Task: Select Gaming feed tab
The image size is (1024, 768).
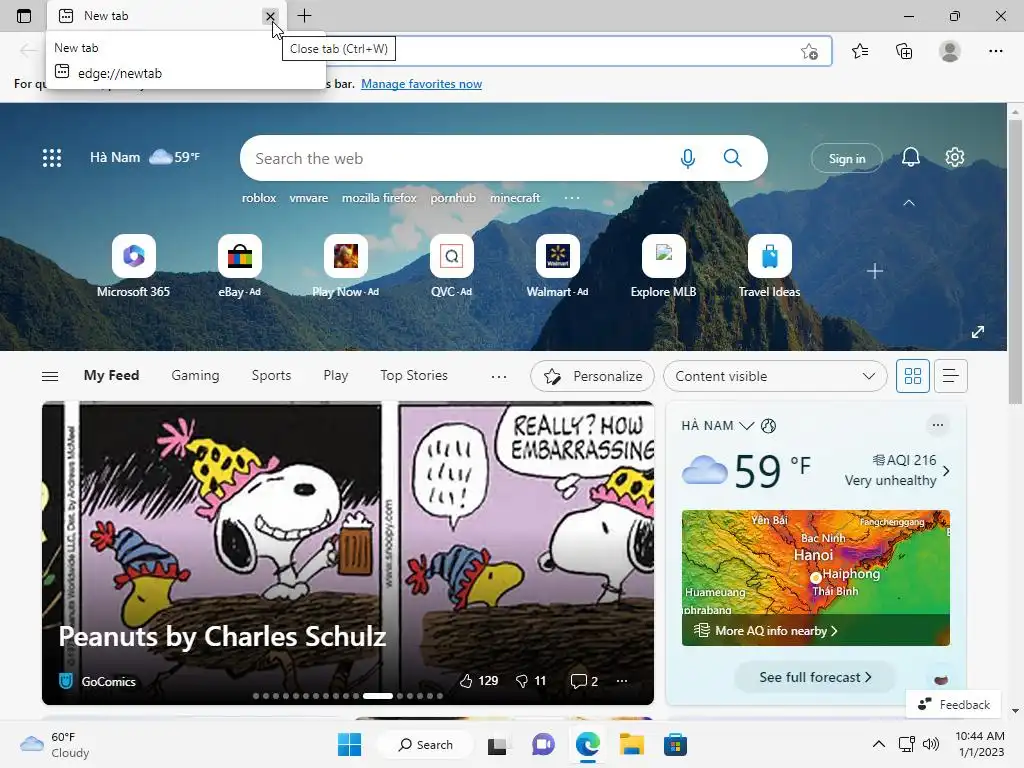Action: pos(195,376)
